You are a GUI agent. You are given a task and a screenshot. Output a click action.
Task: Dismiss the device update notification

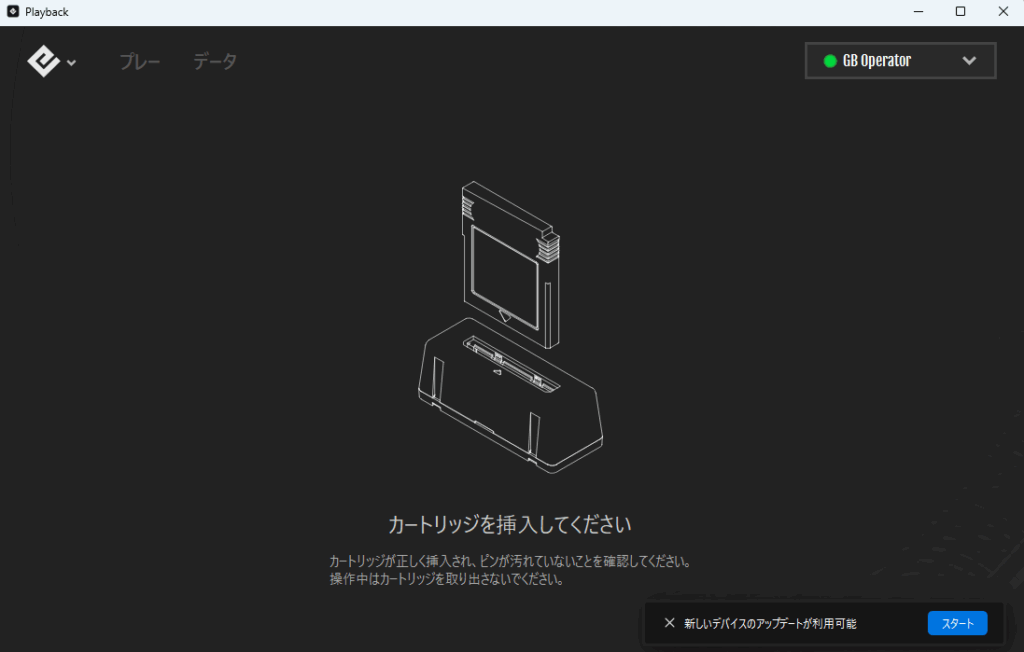(669, 623)
